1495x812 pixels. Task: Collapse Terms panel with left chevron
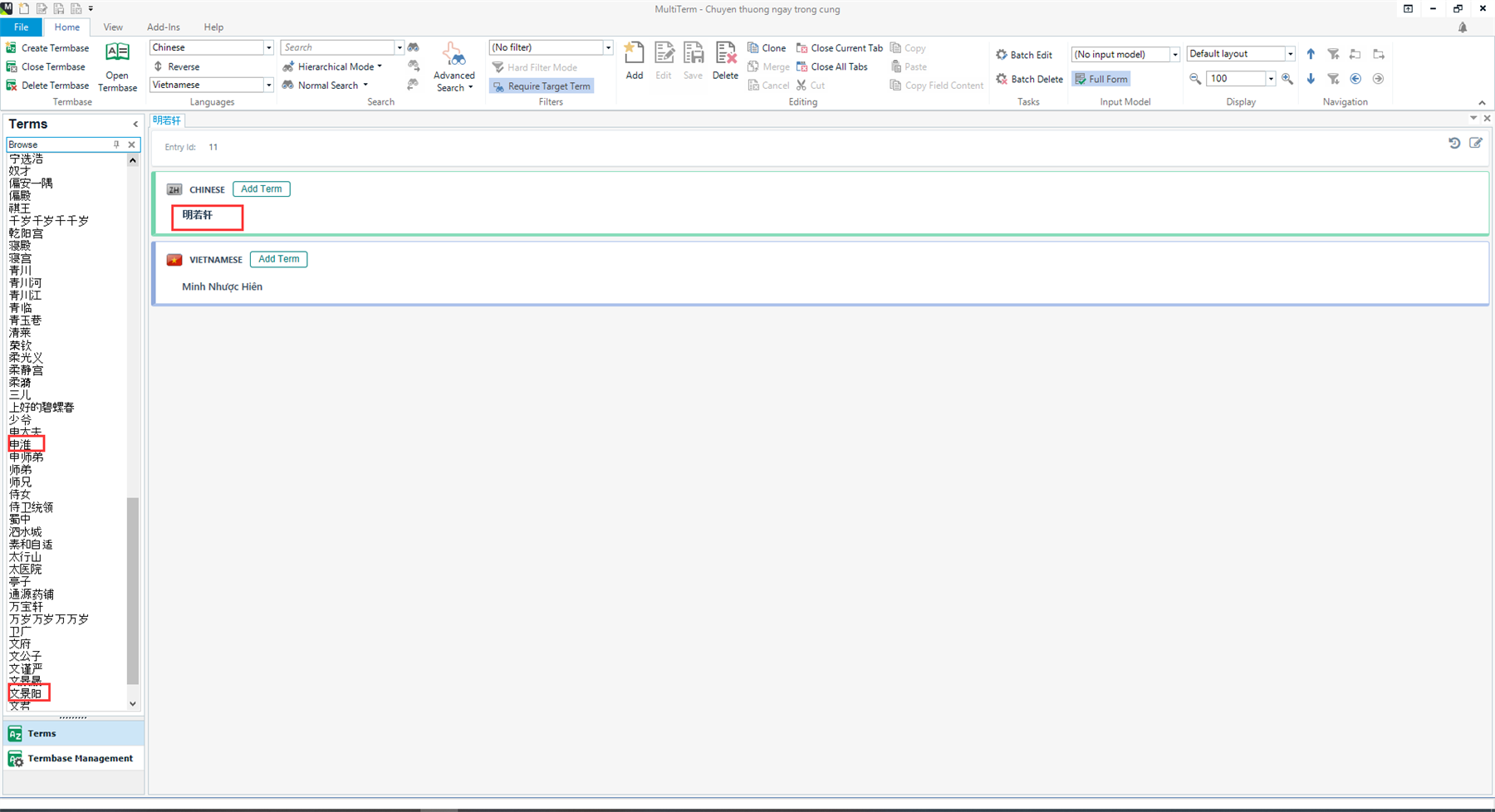[x=135, y=125]
